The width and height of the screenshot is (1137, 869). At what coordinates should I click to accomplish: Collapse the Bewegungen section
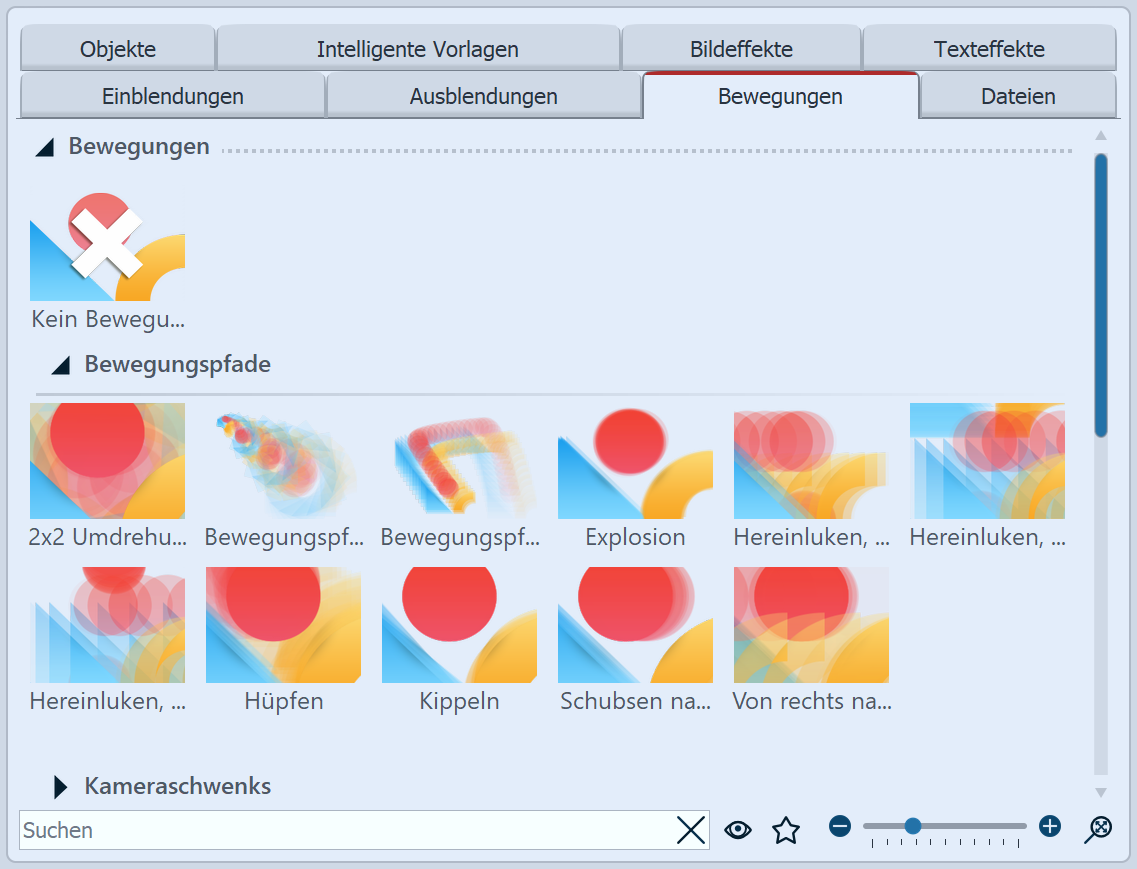[44, 146]
